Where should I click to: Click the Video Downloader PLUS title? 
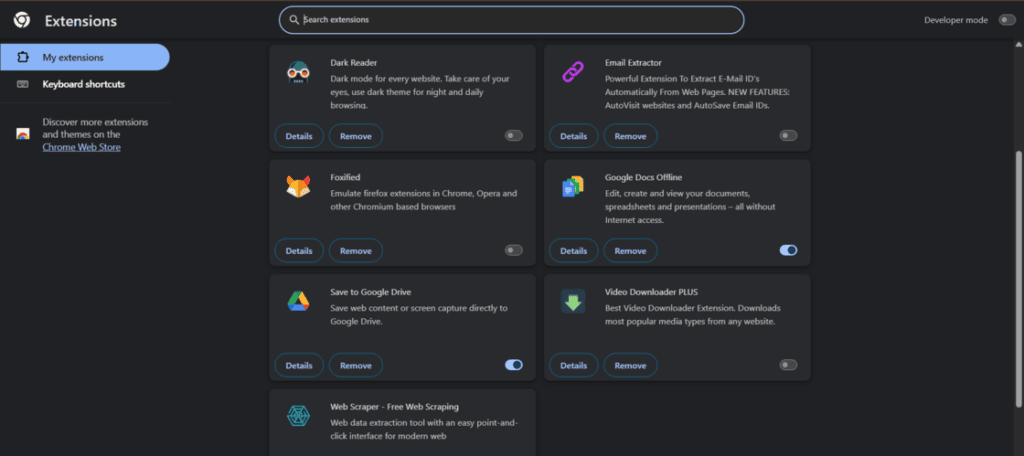point(652,292)
